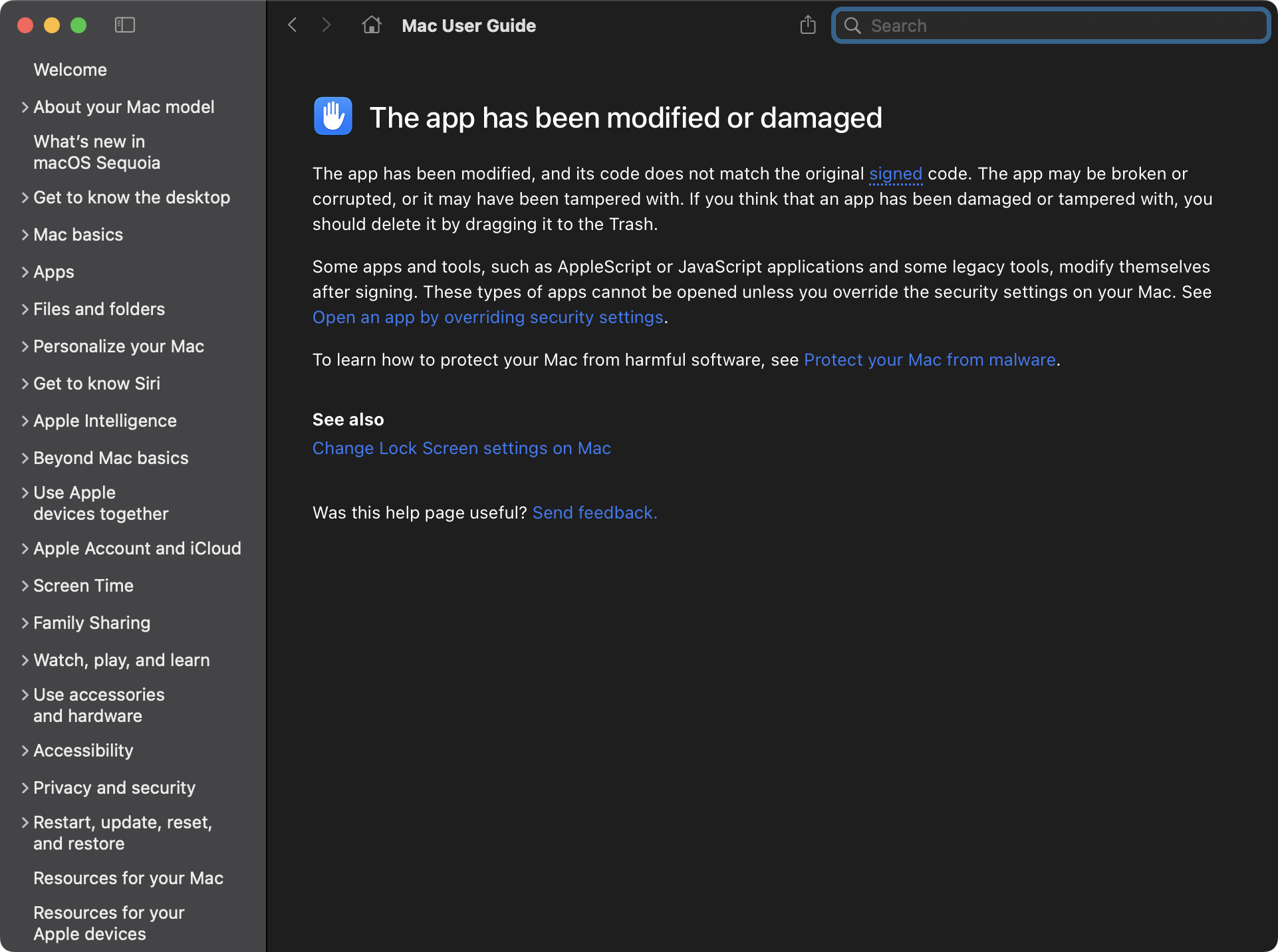
Task: Select Mac basics sidebar label
Action: (x=78, y=235)
